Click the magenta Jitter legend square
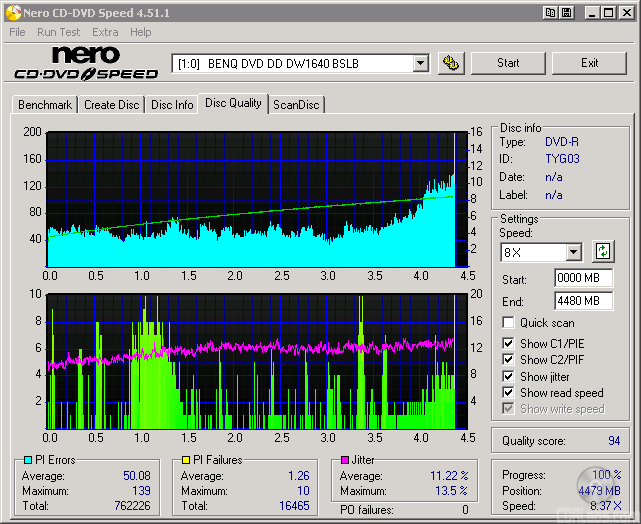 tap(343, 461)
